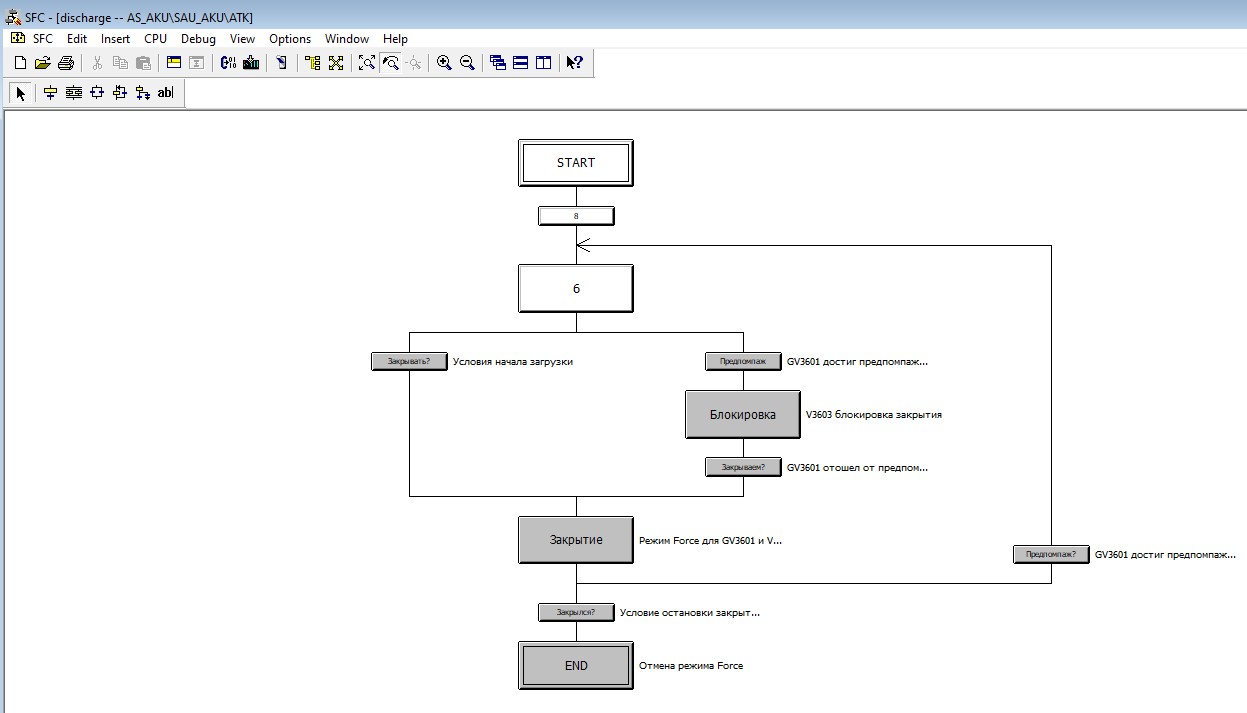Tile windows horizontally with the toolbar icon
The image size is (1247, 713).
click(x=520, y=63)
